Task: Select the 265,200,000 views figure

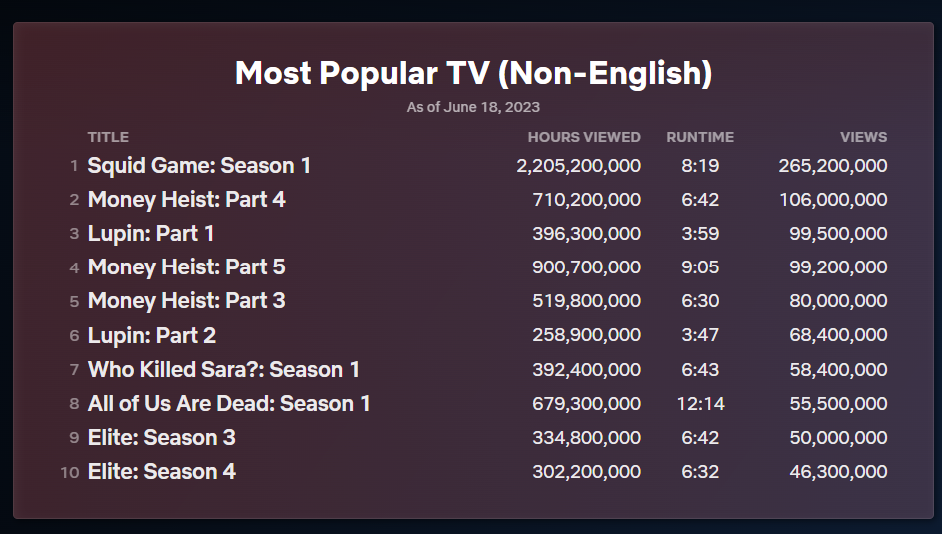Action: click(832, 166)
